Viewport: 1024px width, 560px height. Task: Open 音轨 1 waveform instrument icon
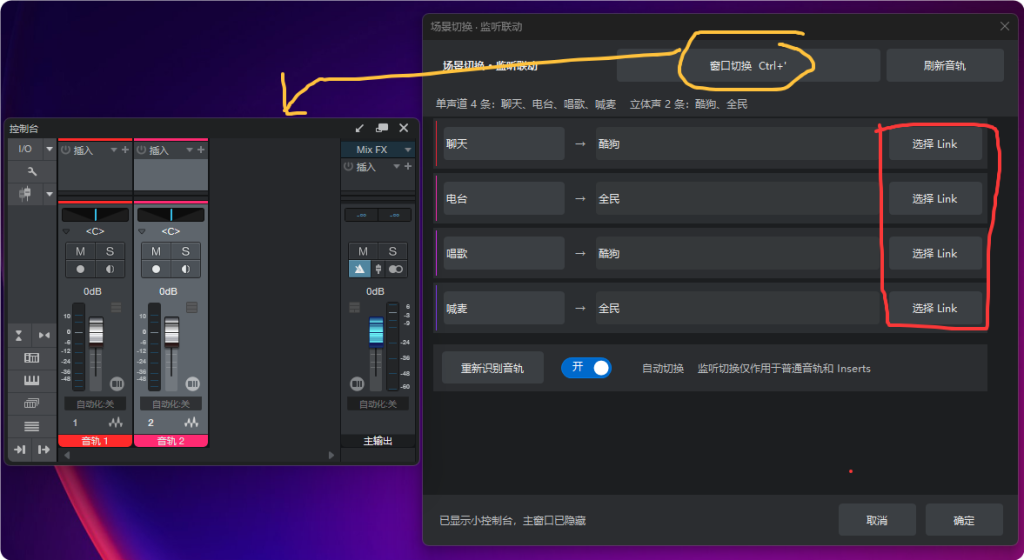pos(116,422)
